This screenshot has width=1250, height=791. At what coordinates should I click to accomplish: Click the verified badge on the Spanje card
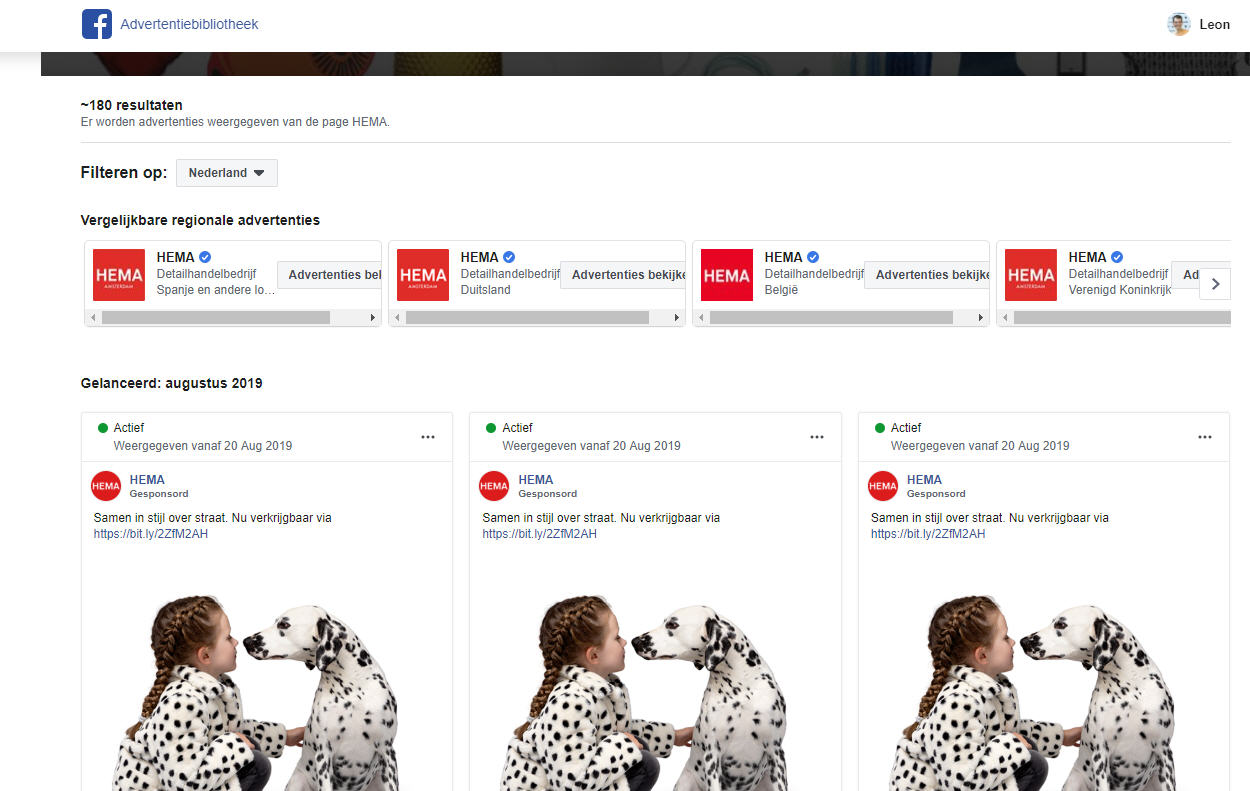[x=205, y=257]
